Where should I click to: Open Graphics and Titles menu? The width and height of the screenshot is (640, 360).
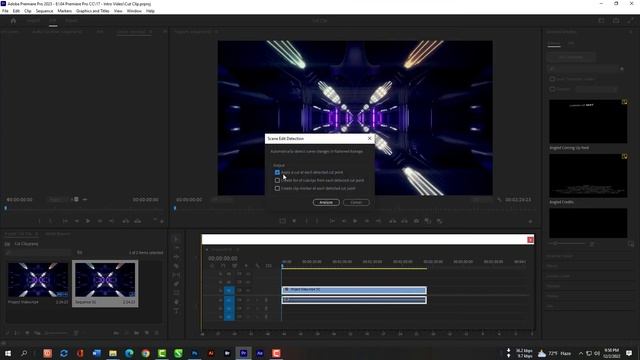coord(93,11)
